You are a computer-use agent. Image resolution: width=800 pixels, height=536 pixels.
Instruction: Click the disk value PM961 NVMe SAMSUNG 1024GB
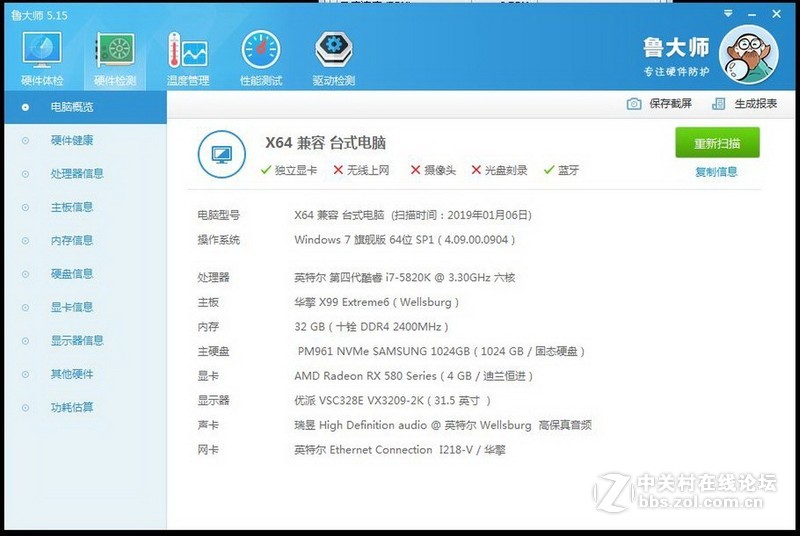coord(441,351)
